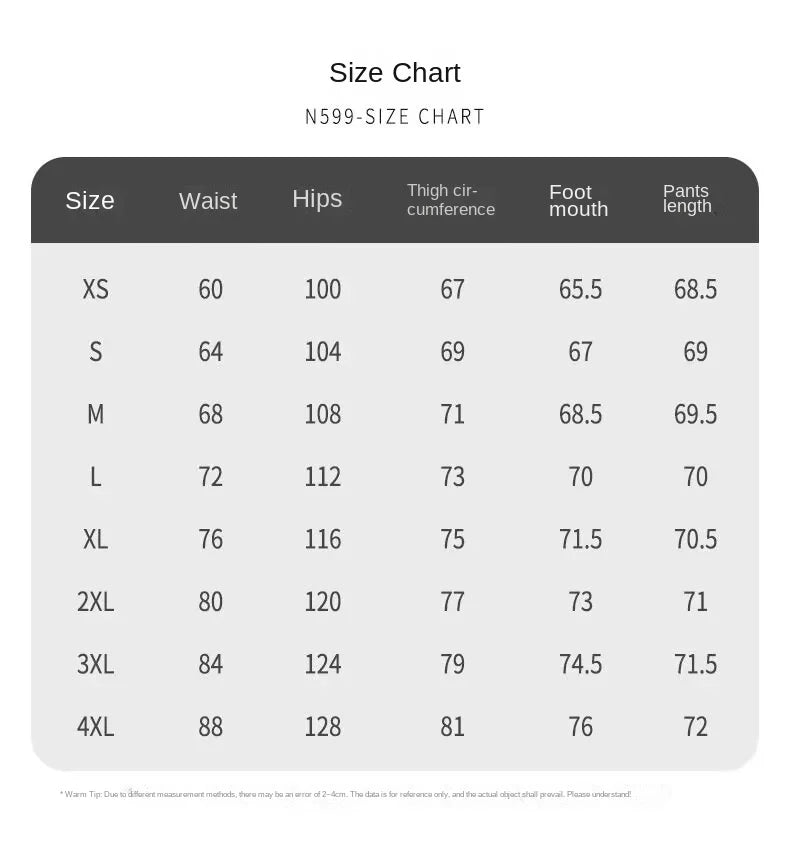Click the Warm Tip note below the table
This screenshot has width=790, height=860.
point(346,794)
